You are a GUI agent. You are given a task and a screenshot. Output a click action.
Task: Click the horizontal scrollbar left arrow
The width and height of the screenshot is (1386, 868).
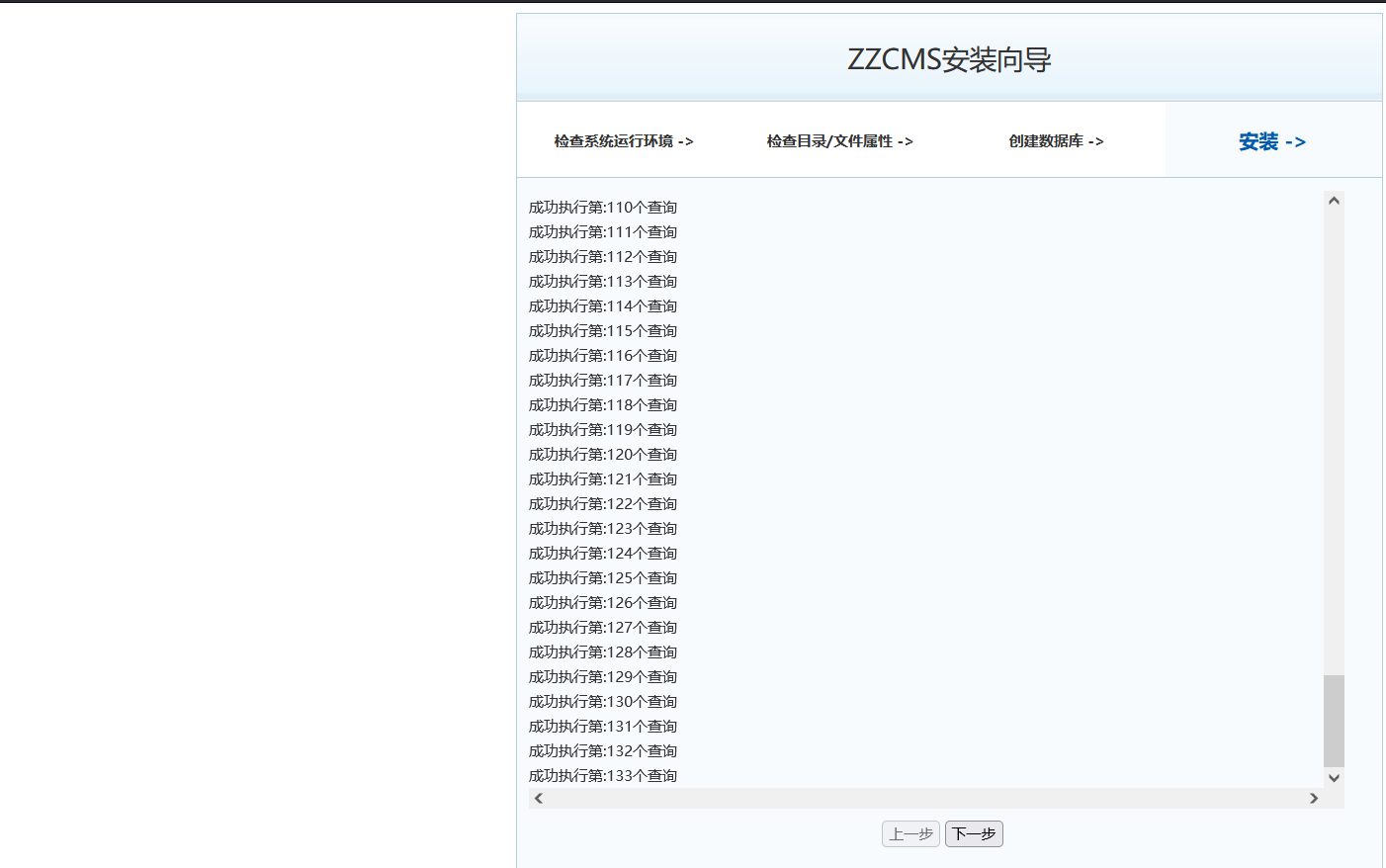coord(539,798)
